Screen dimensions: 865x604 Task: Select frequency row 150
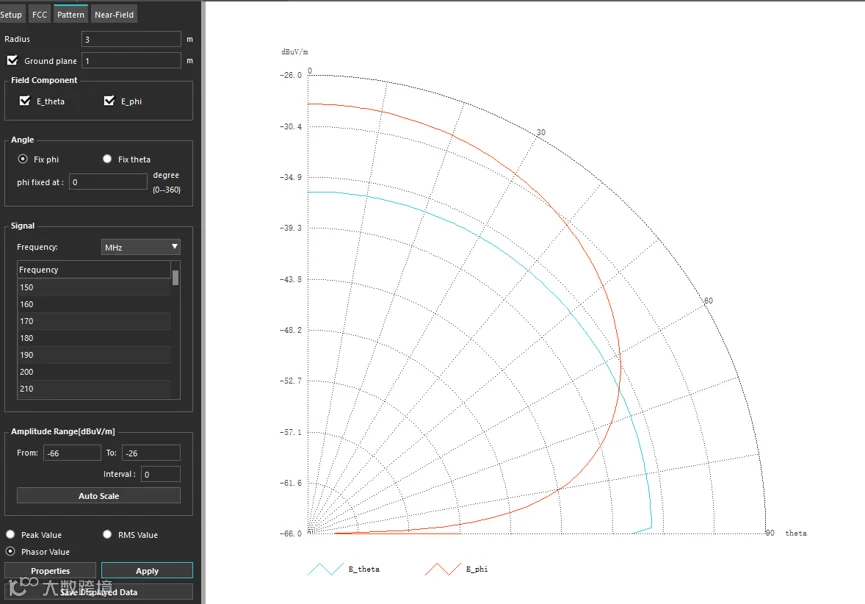[x=94, y=287]
